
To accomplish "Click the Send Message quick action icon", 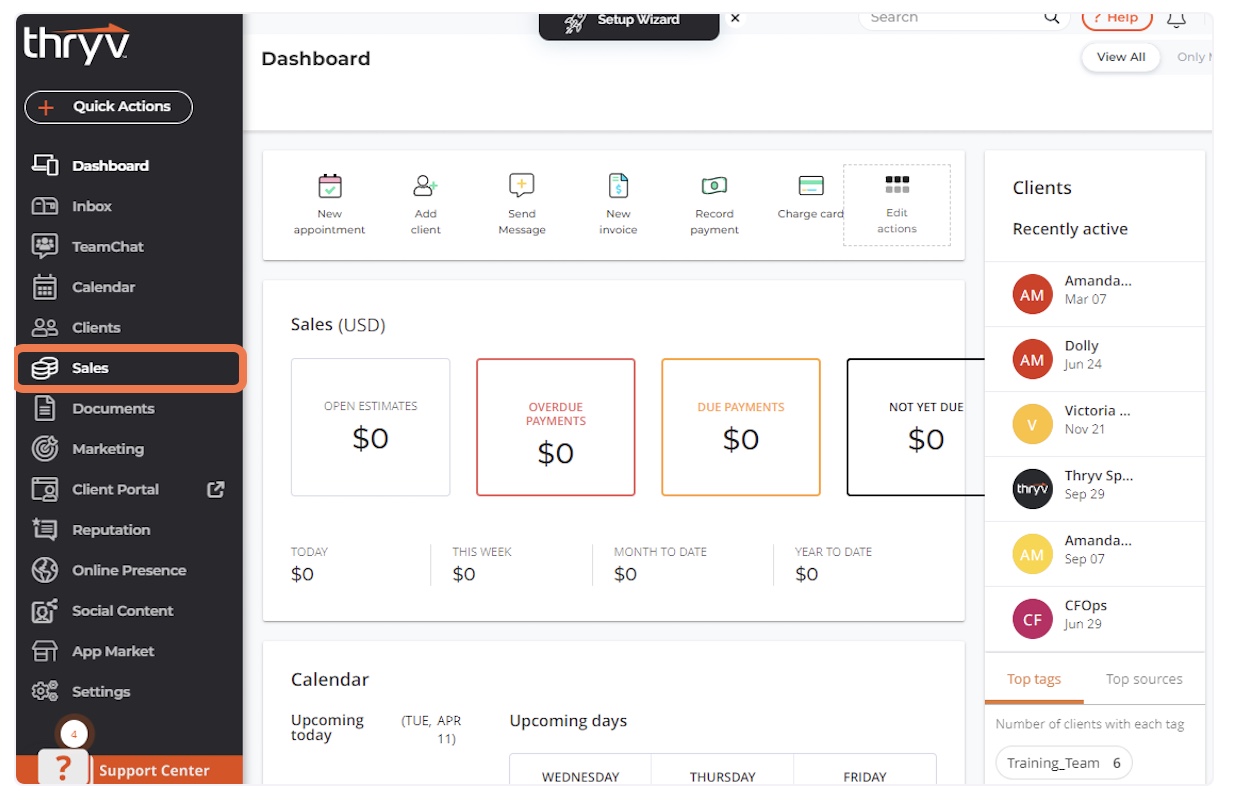I will click(x=522, y=185).
